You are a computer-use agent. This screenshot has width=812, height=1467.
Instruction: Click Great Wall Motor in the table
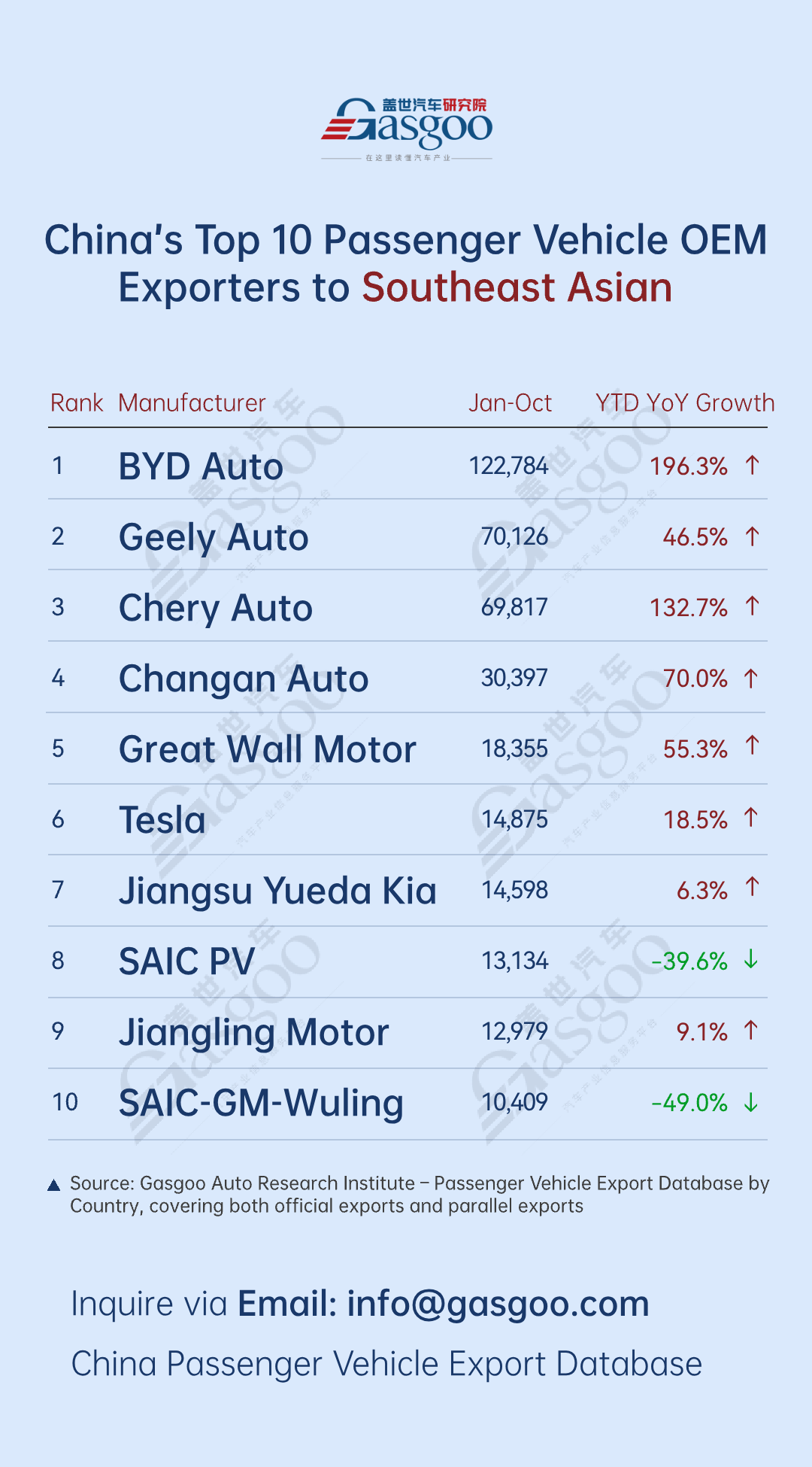(268, 749)
